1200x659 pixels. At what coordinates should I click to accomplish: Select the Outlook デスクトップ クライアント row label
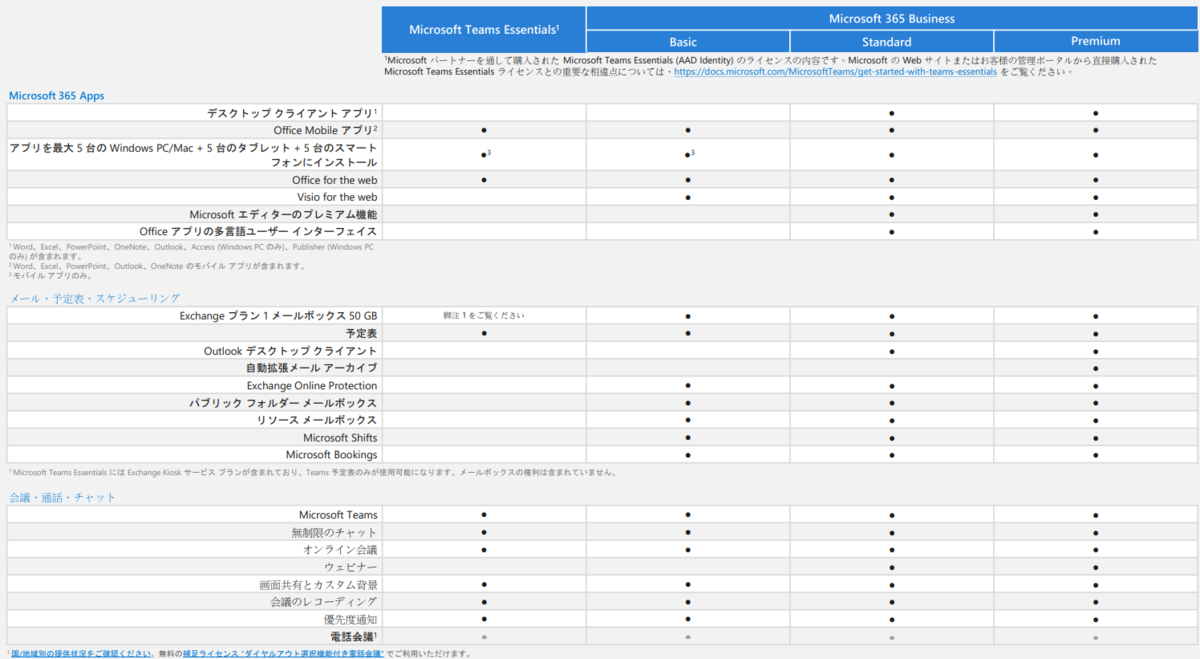coord(290,351)
